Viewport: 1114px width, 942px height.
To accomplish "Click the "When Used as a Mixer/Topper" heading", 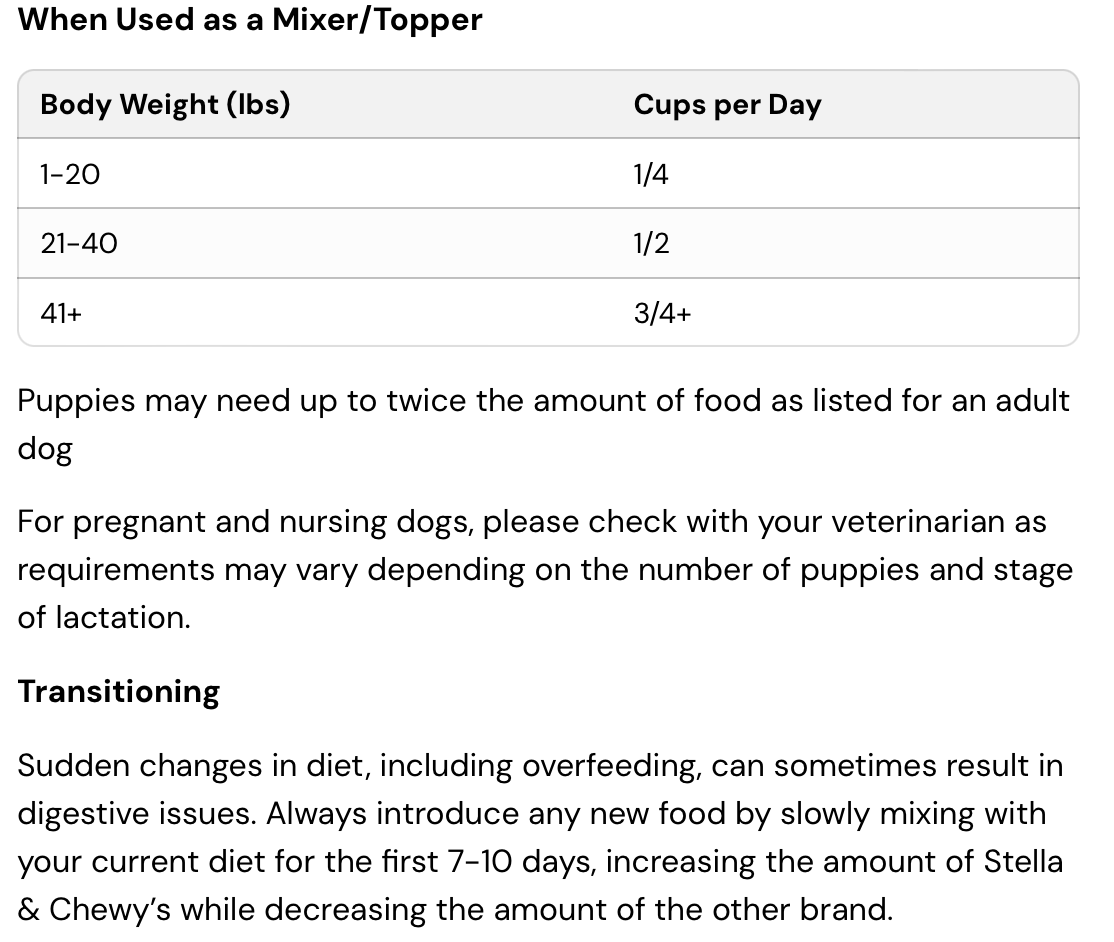I will pyautogui.click(x=250, y=20).
